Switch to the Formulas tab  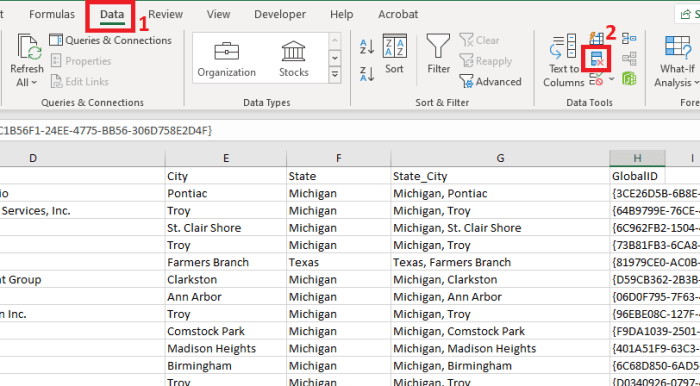pos(52,14)
